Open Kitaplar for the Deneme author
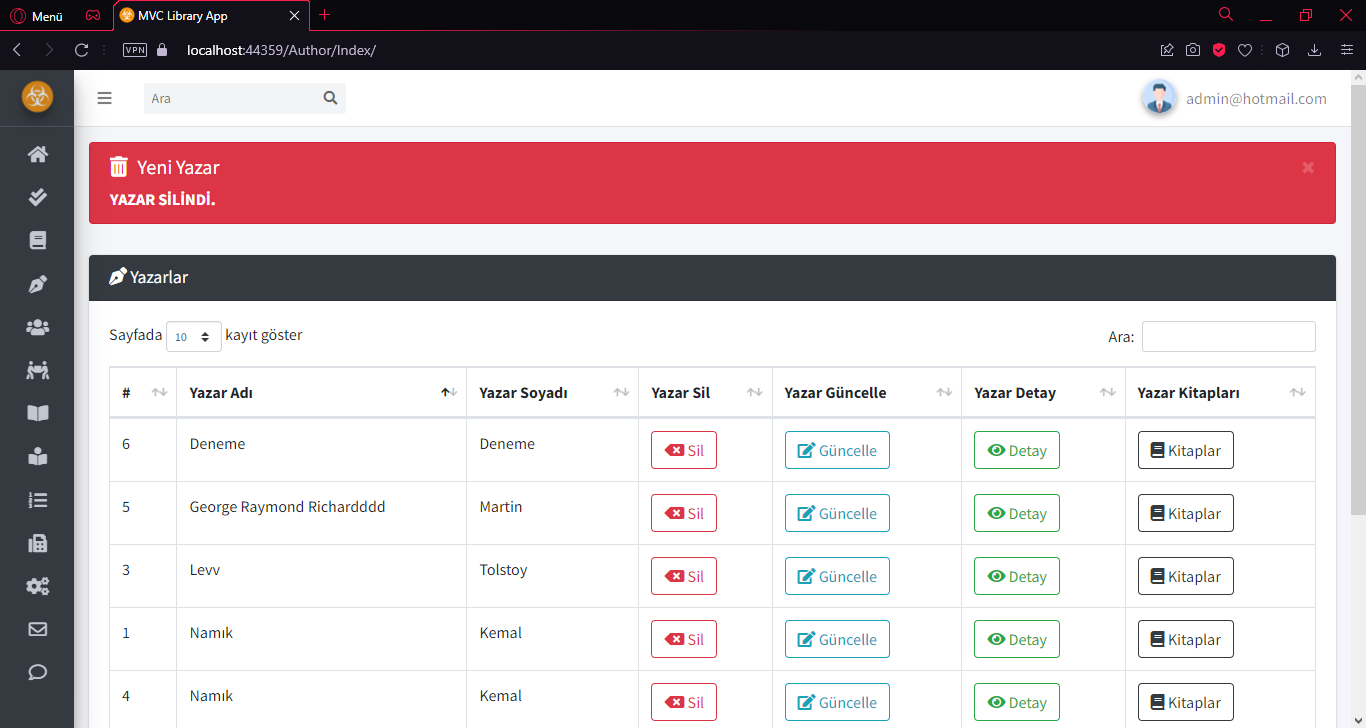 pos(1186,450)
